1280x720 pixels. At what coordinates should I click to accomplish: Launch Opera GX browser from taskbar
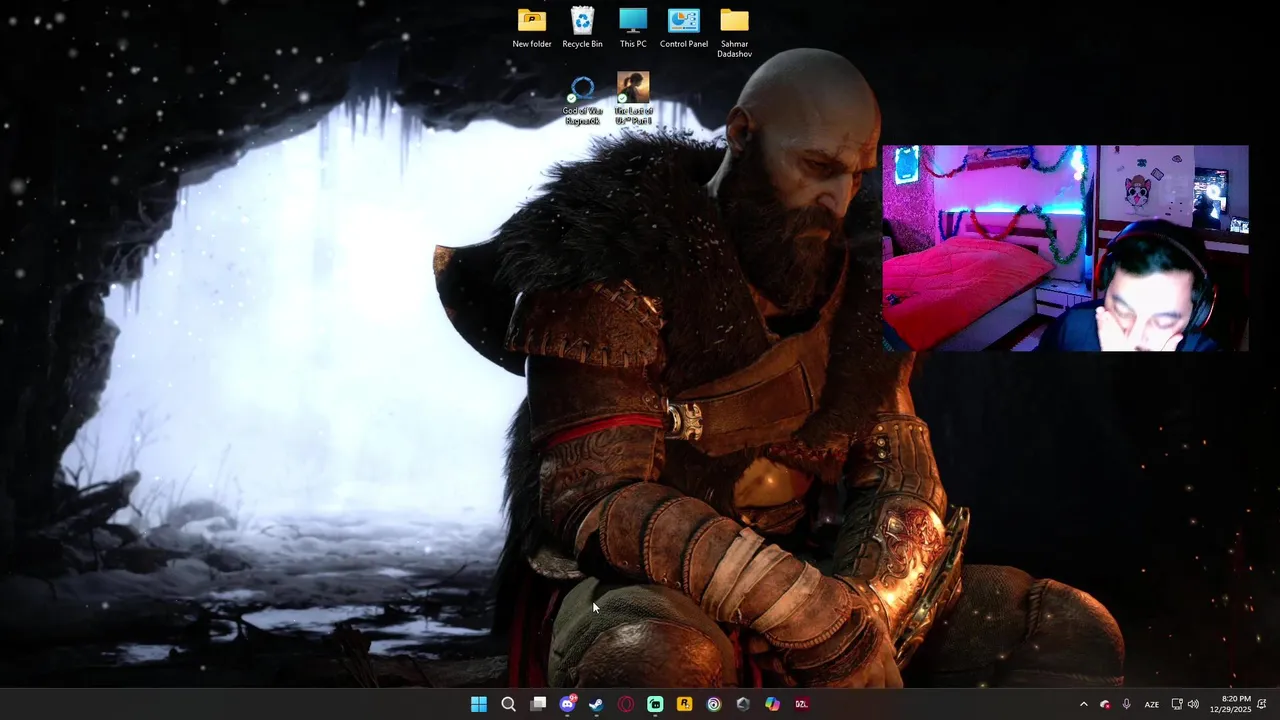tap(626, 704)
